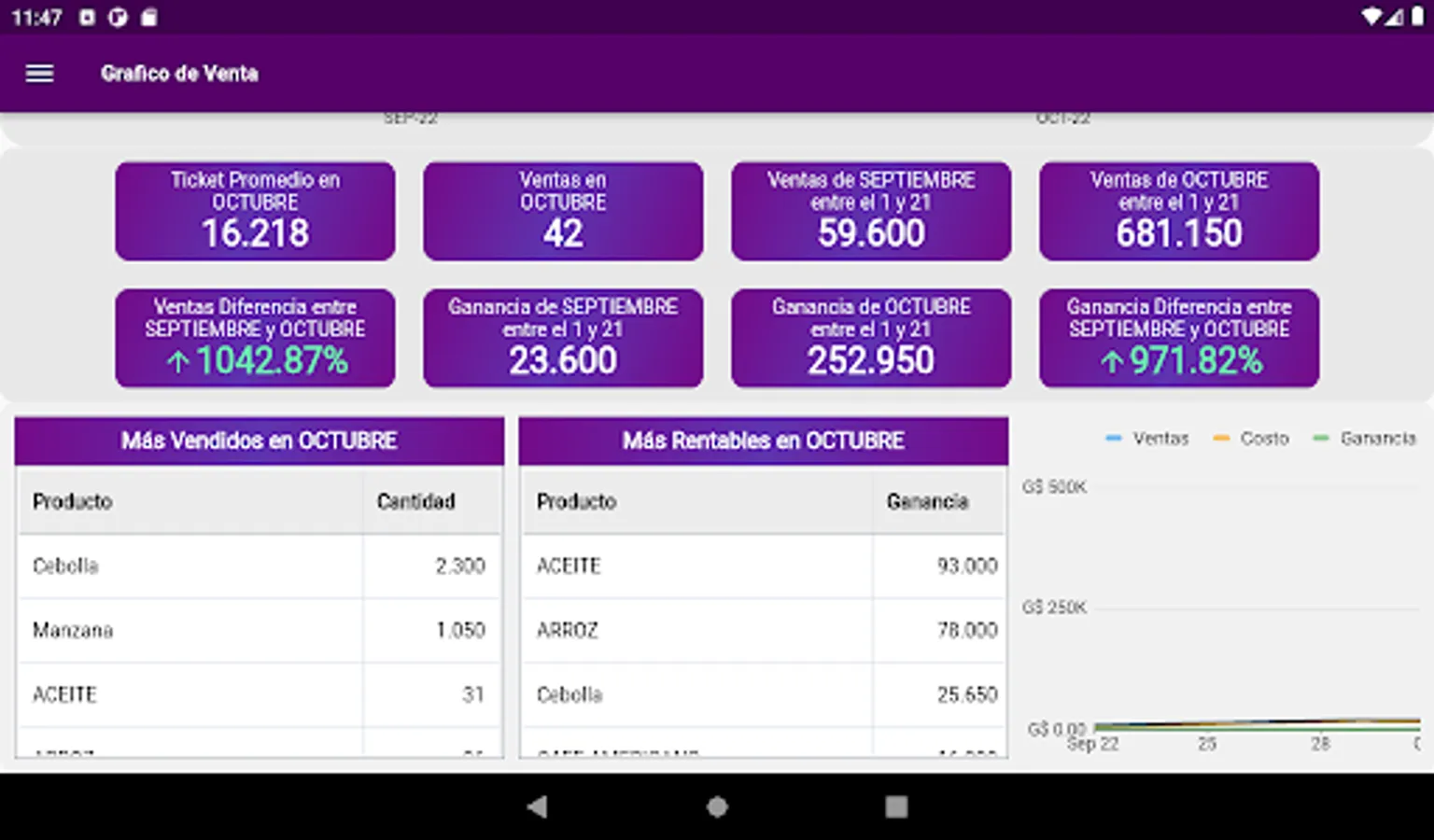Select the Manzana row
The height and width of the screenshot is (840, 1434).
260,631
